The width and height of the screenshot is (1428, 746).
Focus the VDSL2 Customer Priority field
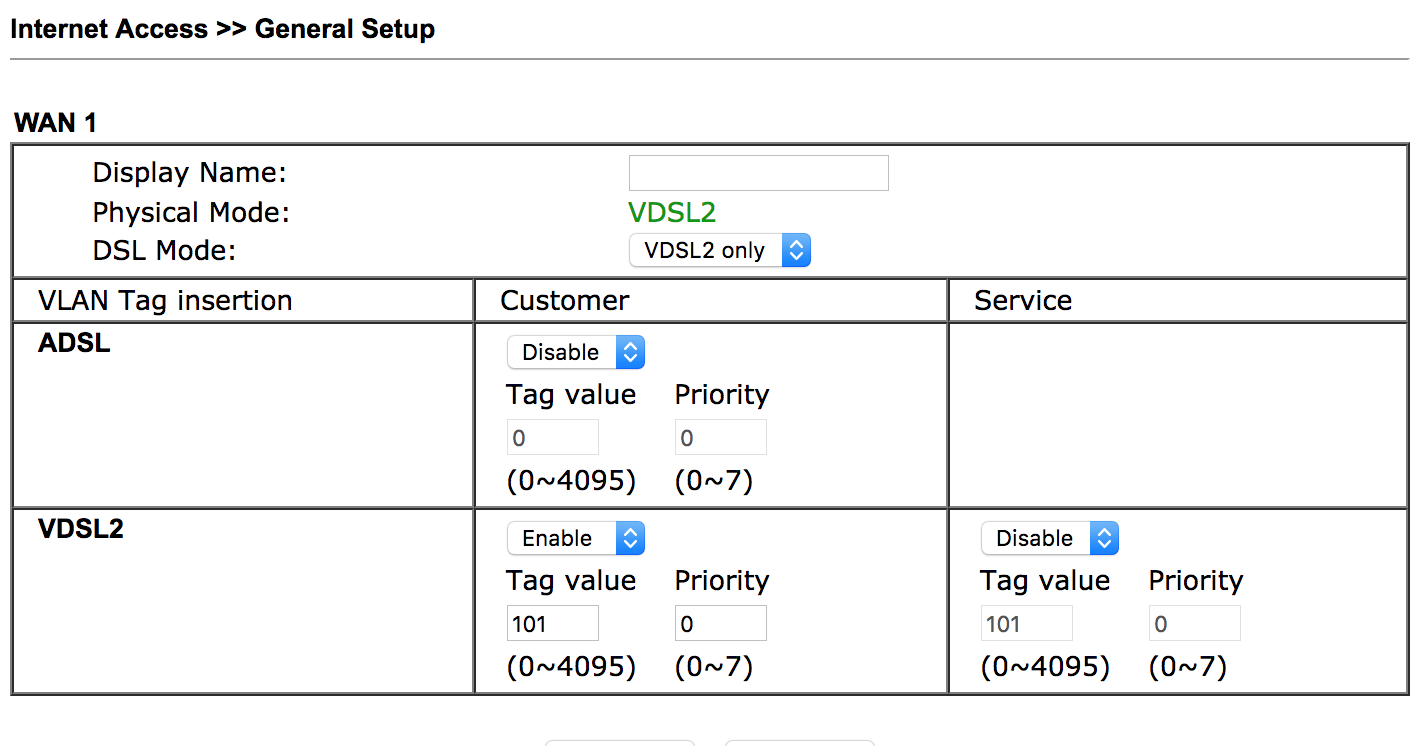click(720, 624)
